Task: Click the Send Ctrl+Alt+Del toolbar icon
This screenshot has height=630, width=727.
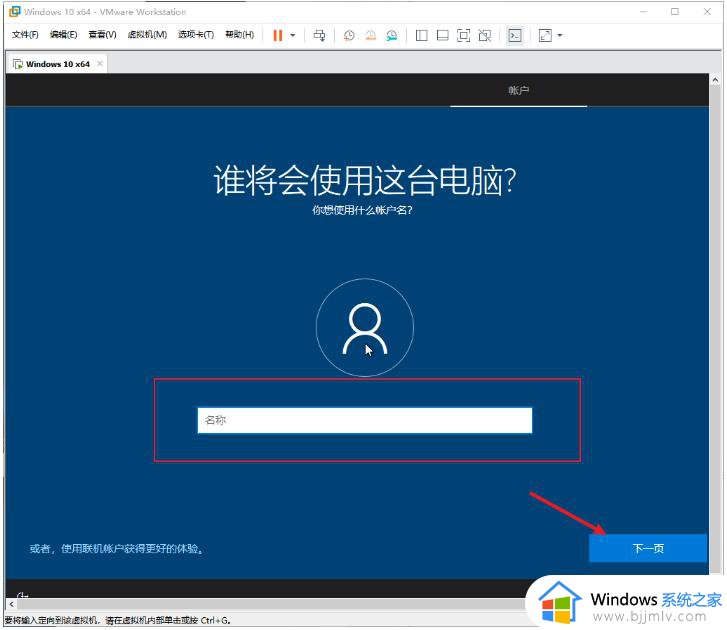Action: click(x=319, y=35)
